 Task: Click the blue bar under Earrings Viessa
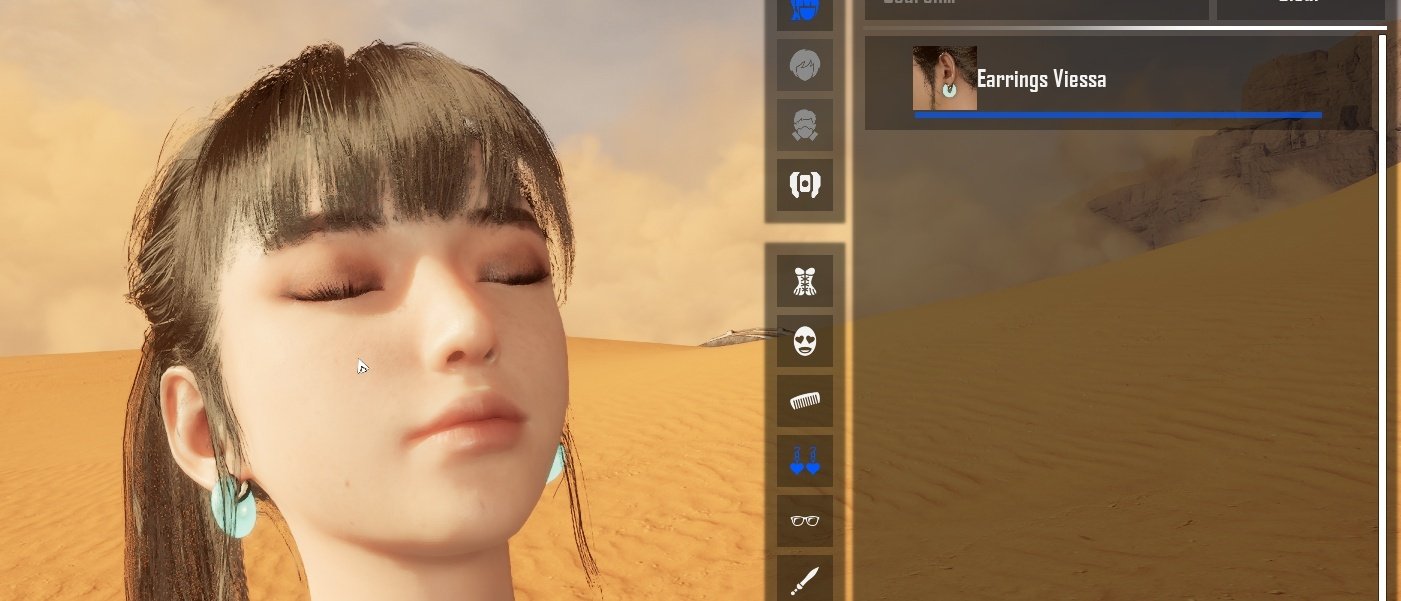(1117, 115)
